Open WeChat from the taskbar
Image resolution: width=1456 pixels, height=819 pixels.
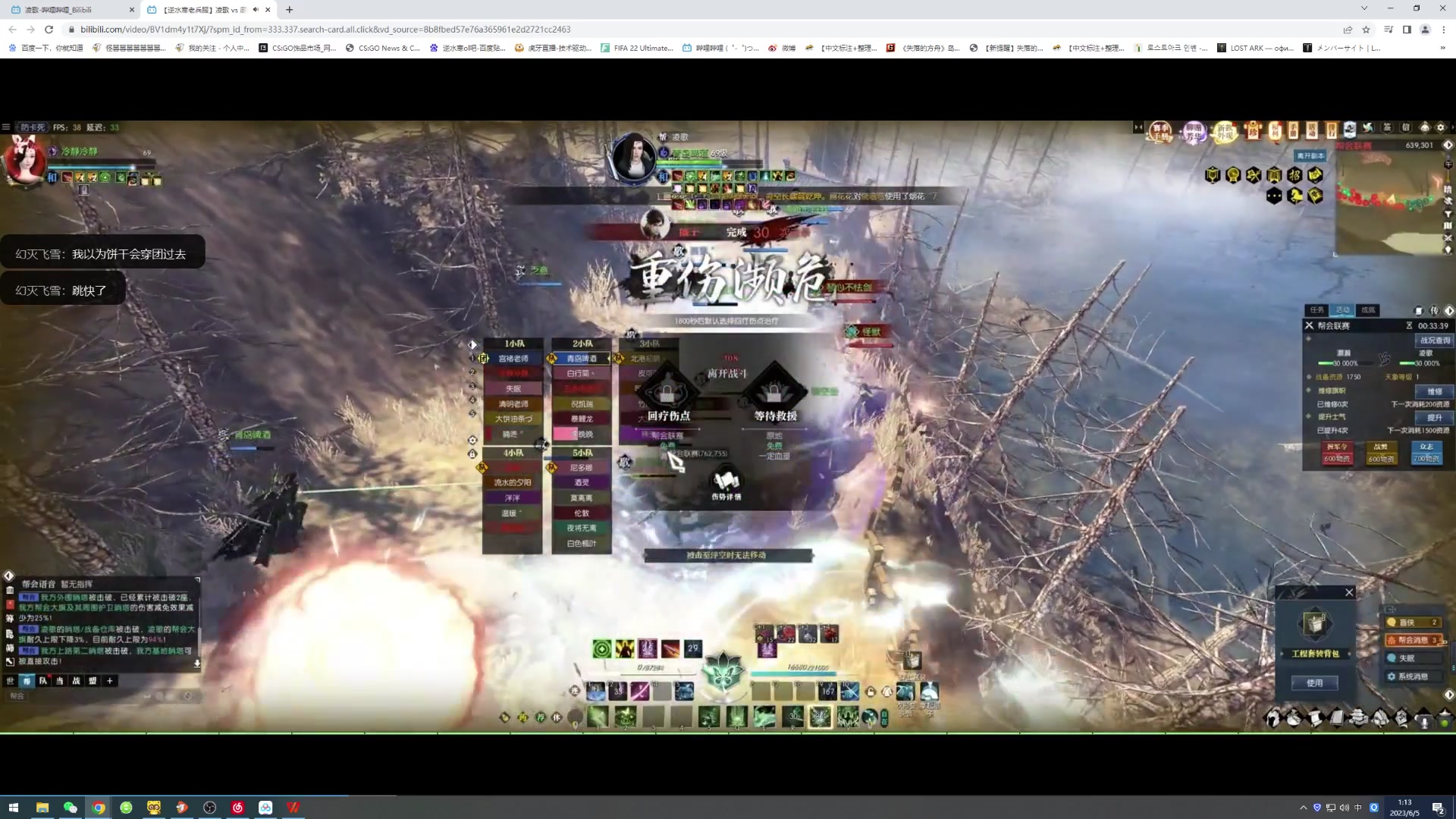click(70, 808)
